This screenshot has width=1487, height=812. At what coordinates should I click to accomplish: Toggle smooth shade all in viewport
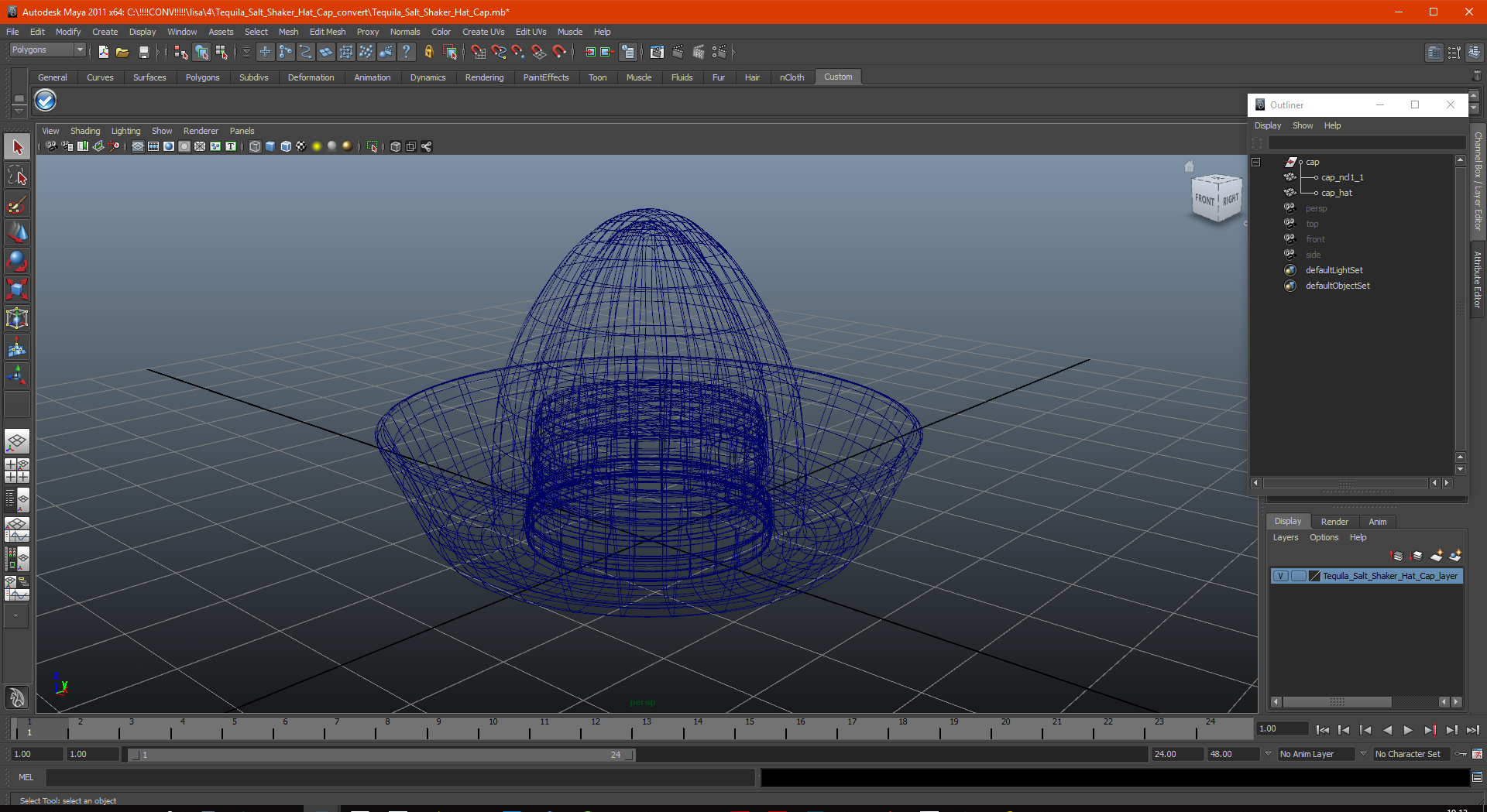pos(270,146)
